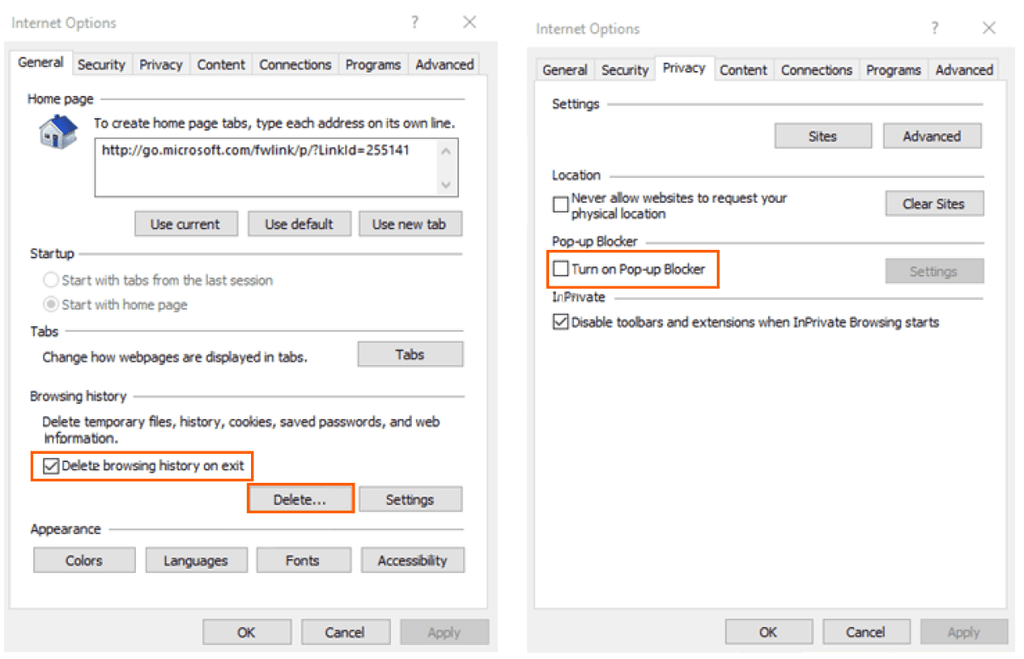The height and width of the screenshot is (659, 1024).
Task: Open the Accessibility settings
Action: [412, 559]
